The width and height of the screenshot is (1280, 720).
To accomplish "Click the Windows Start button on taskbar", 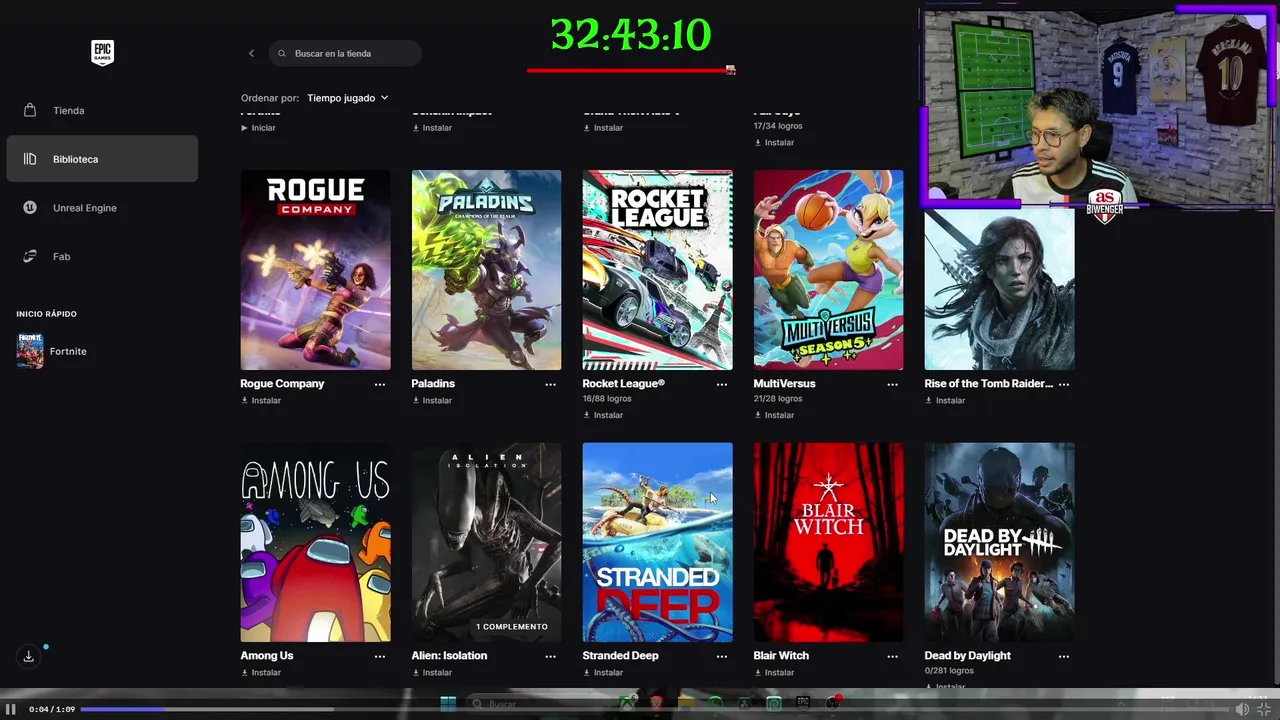I will coord(448,704).
